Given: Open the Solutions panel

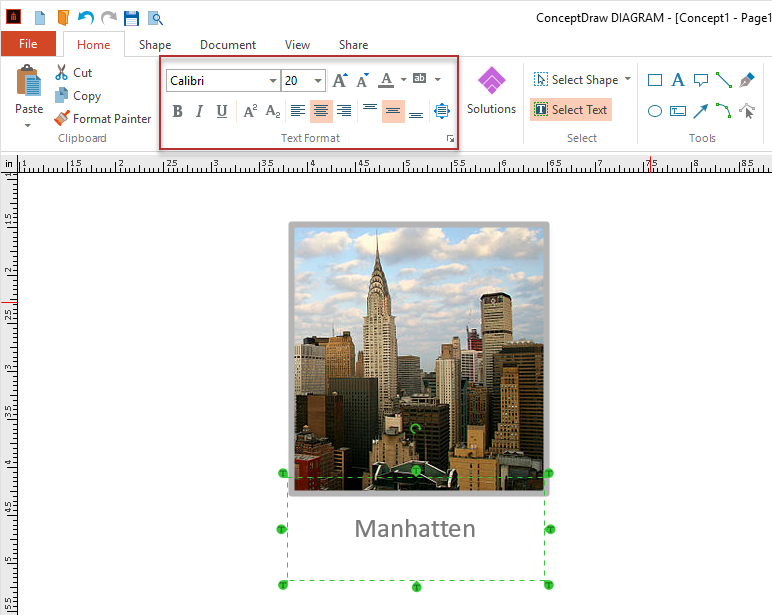Looking at the screenshot, I should tap(491, 90).
